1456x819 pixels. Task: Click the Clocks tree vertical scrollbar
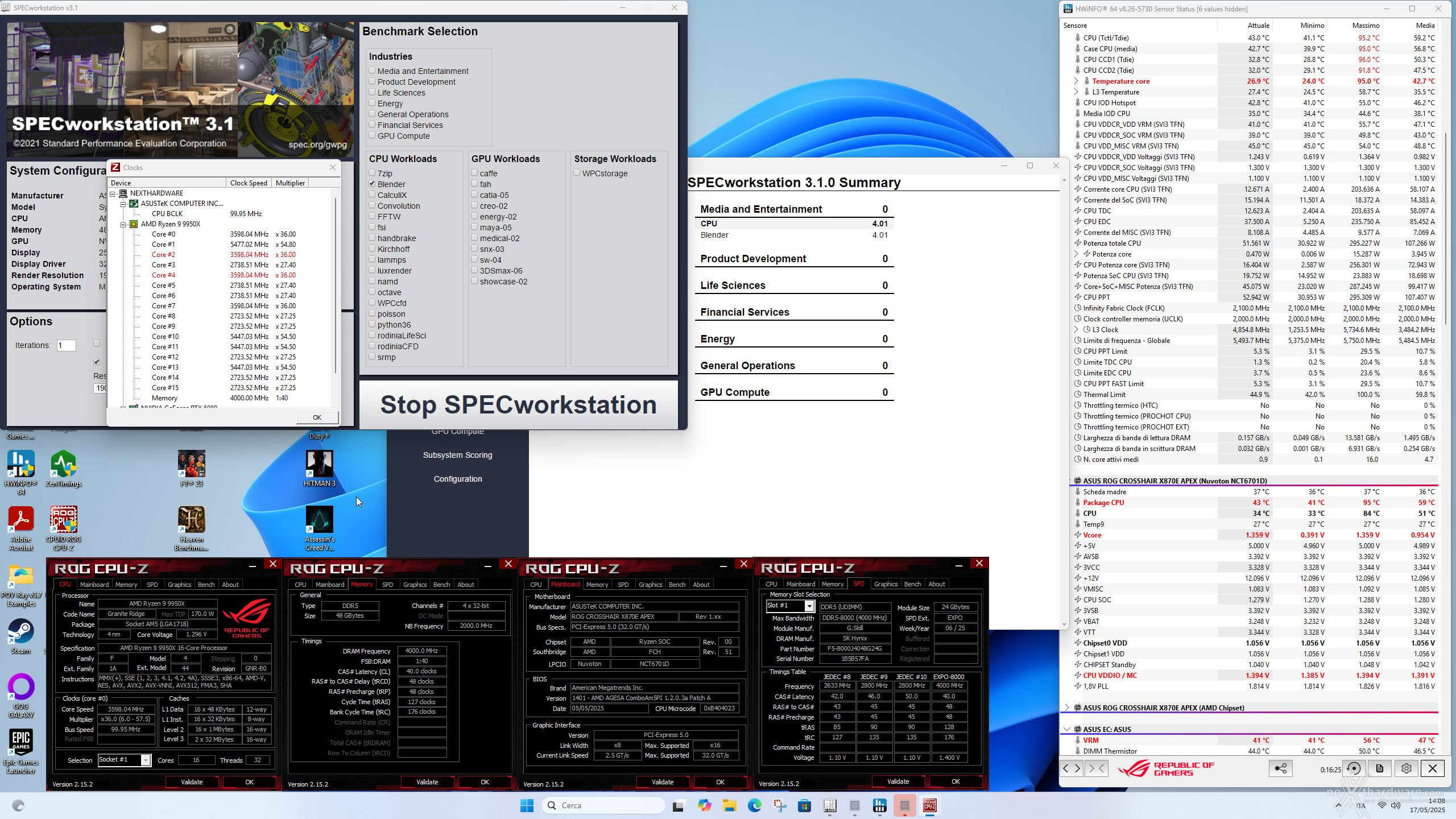click(x=336, y=284)
